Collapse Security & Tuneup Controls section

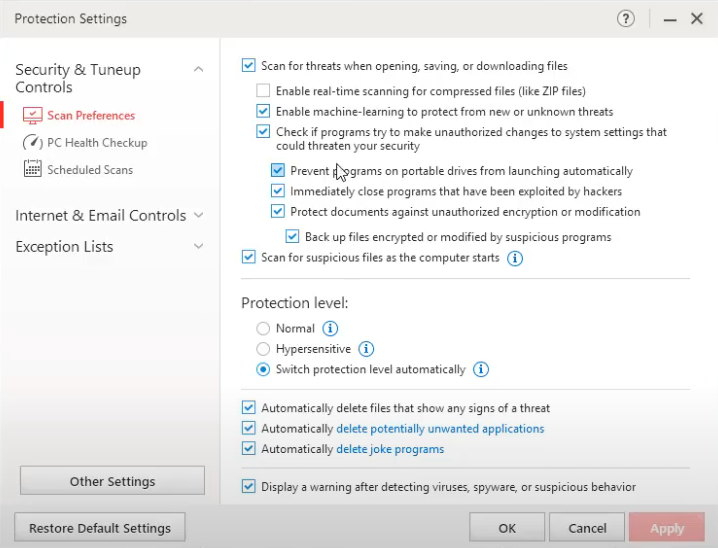click(x=198, y=70)
